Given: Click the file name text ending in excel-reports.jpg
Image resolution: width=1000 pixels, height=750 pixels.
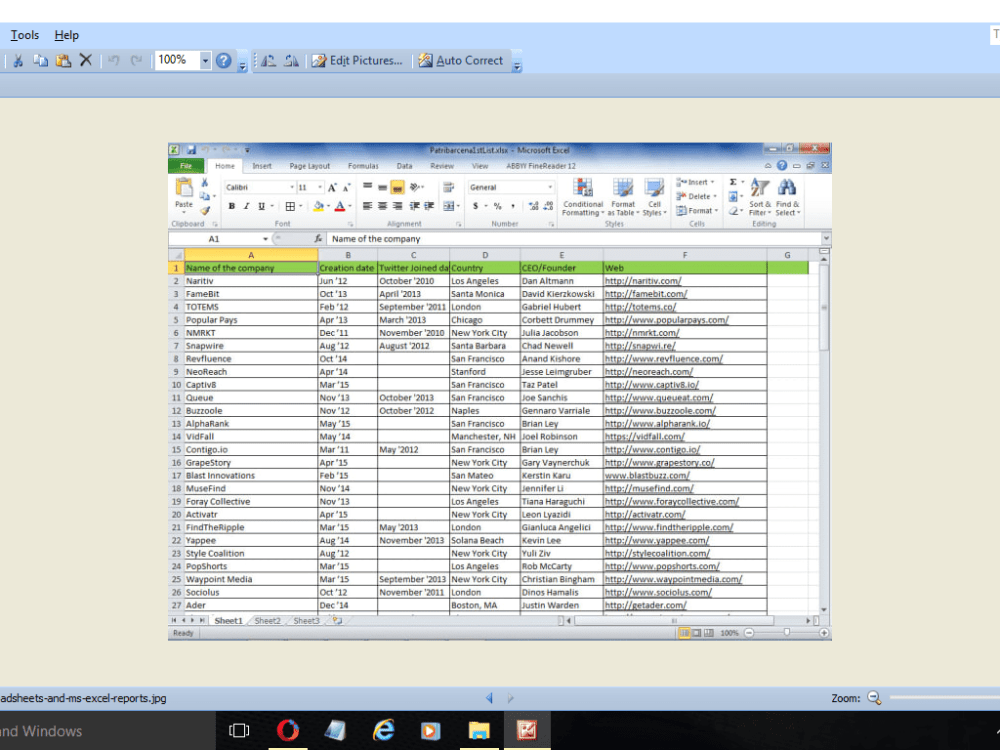Looking at the screenshot, I should (84, 698).
